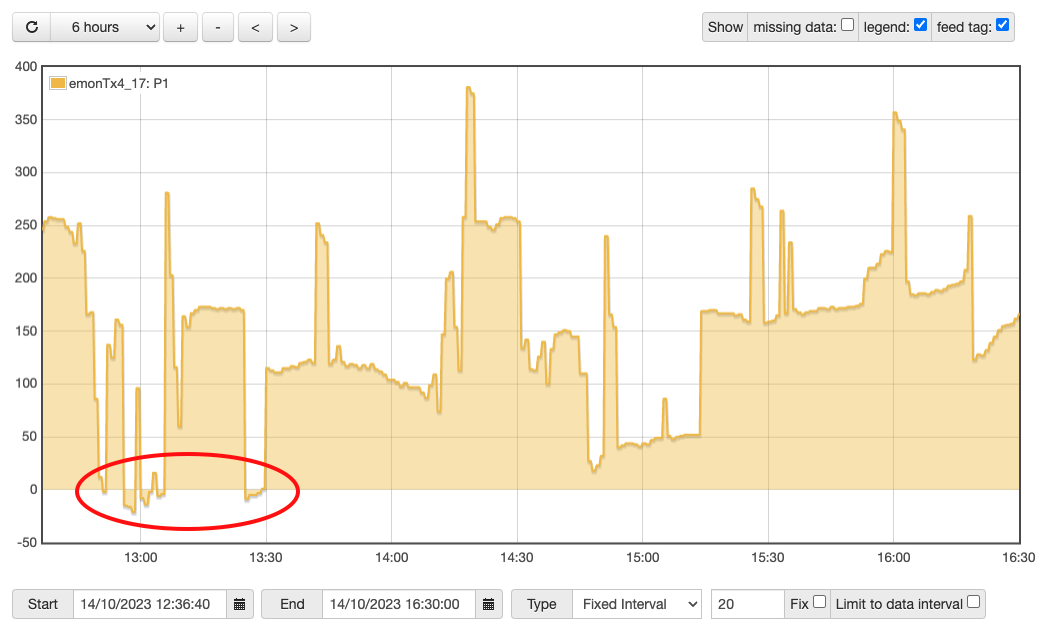Image resolution: width=1041 pixels, height=628 pixels.
Task: Click the orange emonTx4_17: P1 legend swatch
Action: [58, 84]
